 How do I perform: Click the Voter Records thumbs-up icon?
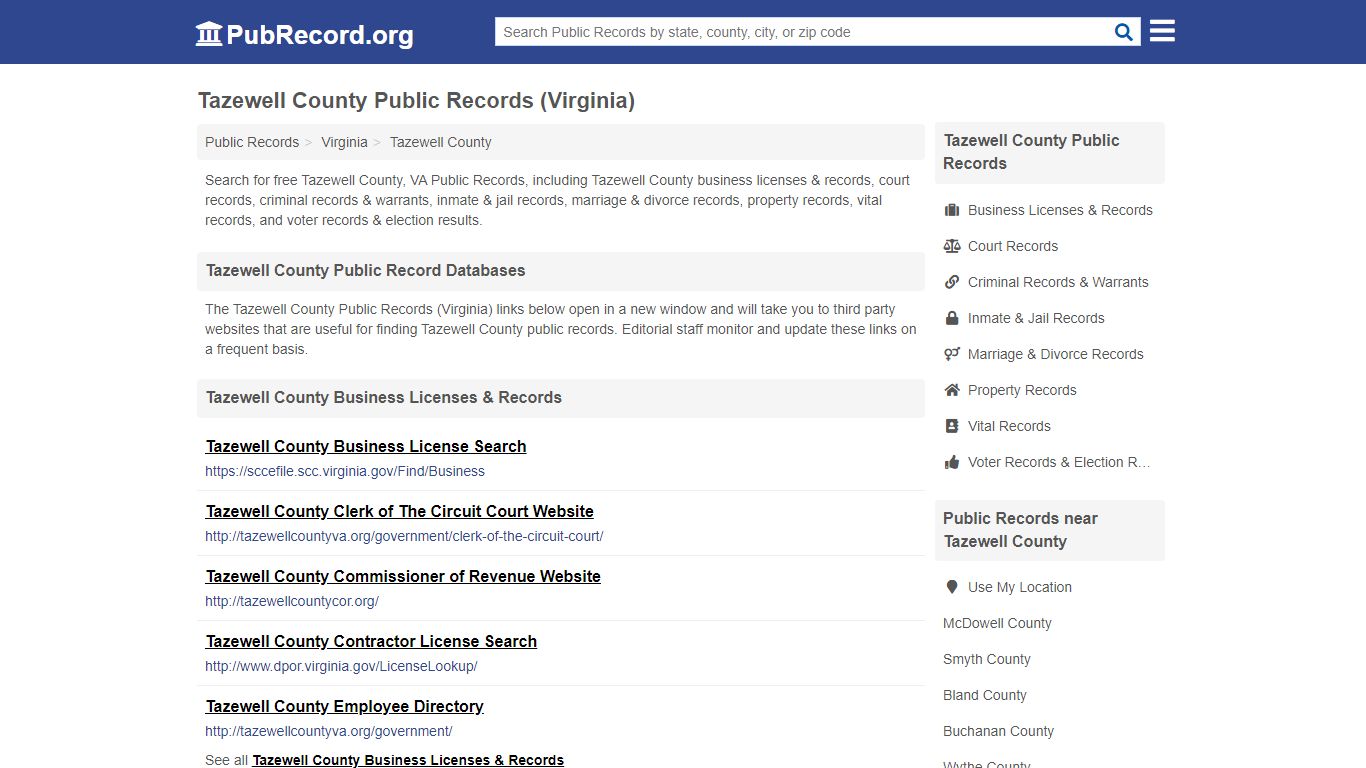tap(952, 462)
